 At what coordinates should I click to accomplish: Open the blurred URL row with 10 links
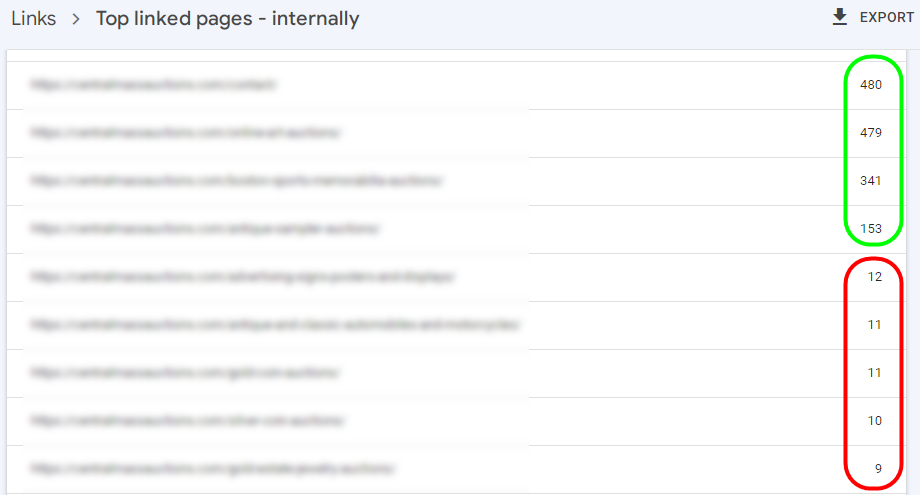pyautogui.click(x=456, y=421)
